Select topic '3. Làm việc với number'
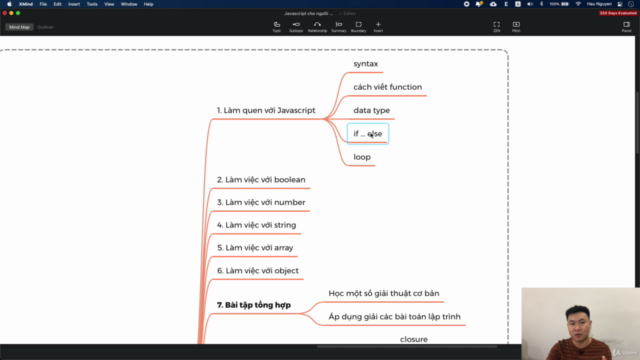Screen dimensions: 640x360 coord(261,202)
